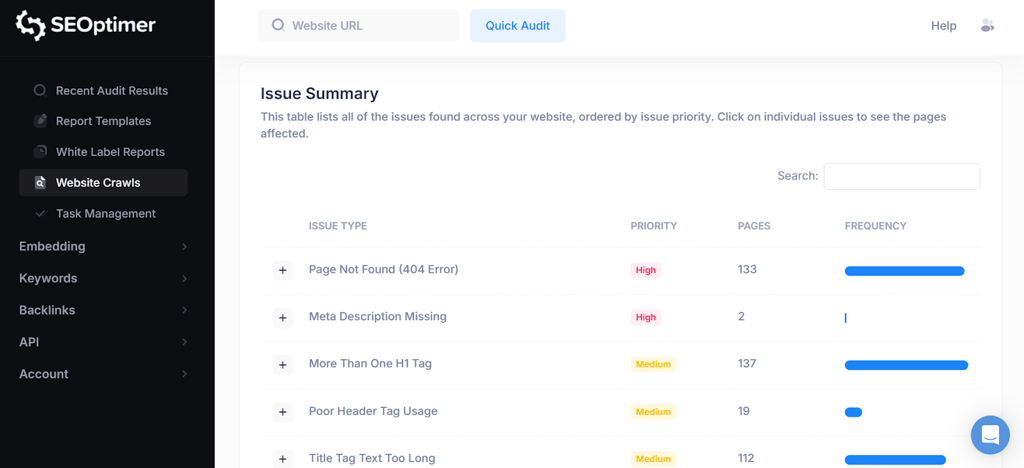This screenshot has height=468, width=1024.
Task: Open the Account sidebar menu
Action: (103, 374)
